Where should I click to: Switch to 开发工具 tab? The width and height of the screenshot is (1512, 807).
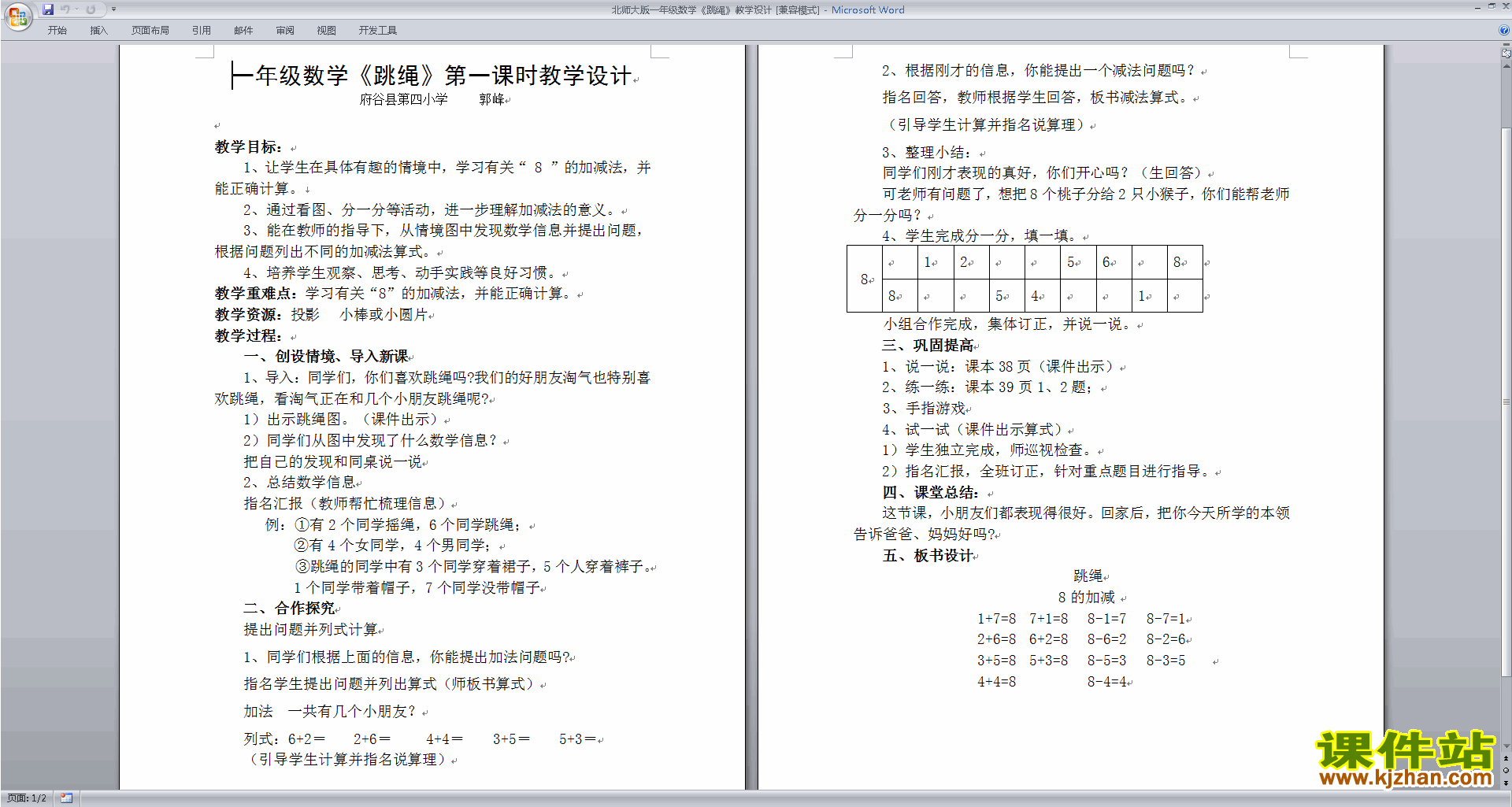click(378, 31)
